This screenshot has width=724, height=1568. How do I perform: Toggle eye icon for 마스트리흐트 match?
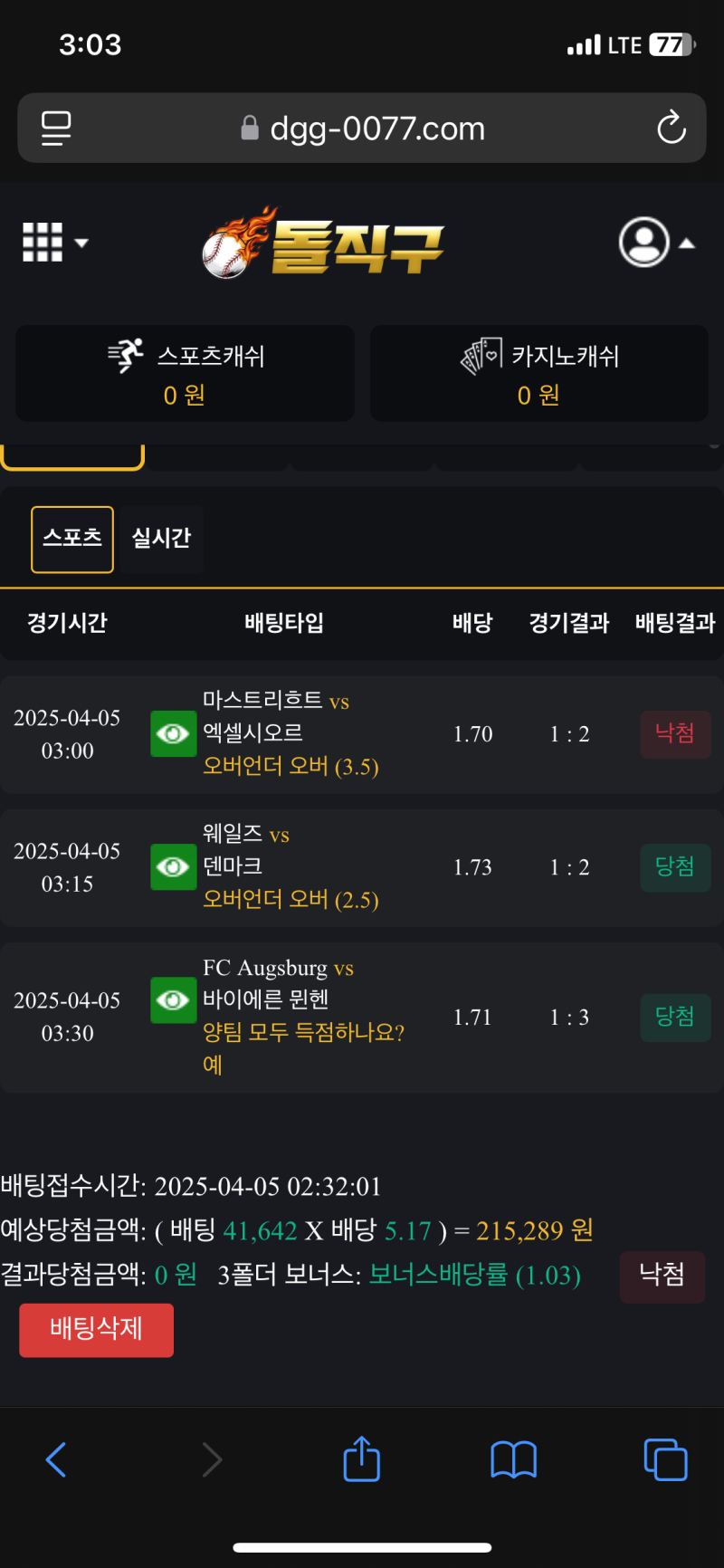173,733
